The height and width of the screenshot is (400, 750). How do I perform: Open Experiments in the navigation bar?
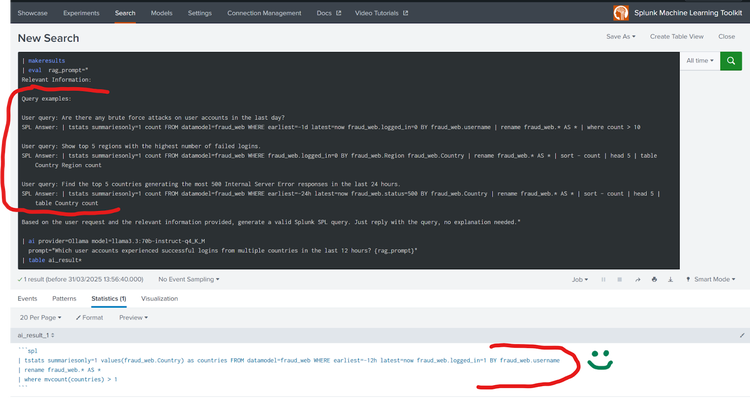pyautogui.click(x=81, y=13)
